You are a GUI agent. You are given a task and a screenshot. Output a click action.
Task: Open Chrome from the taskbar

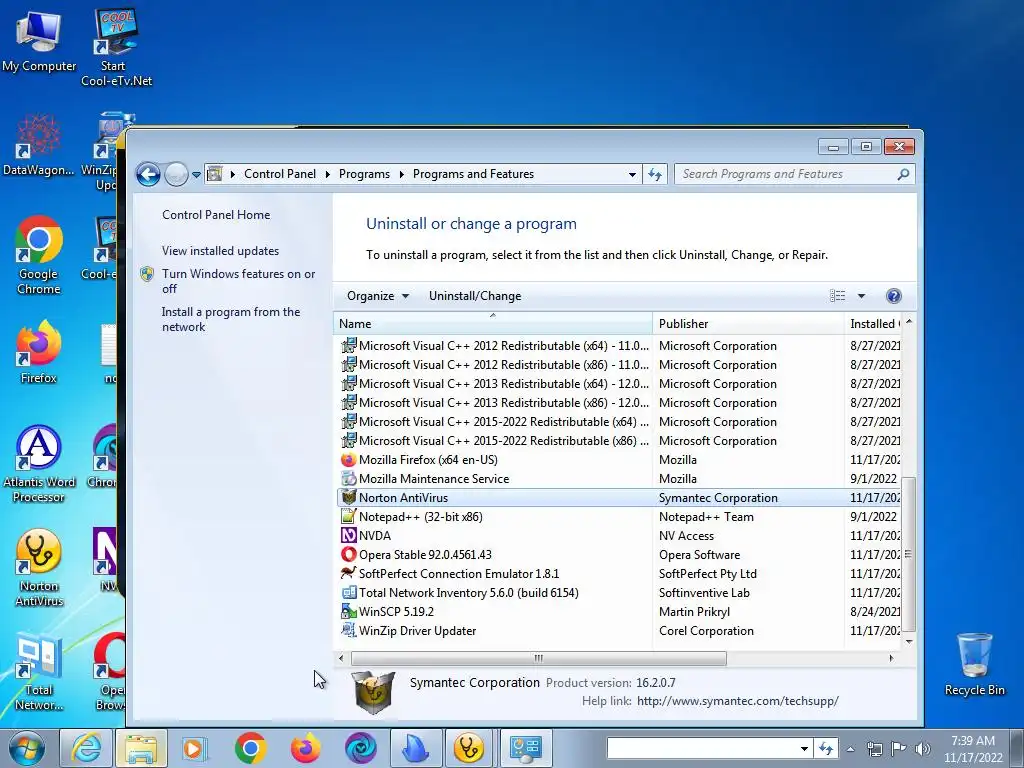tap(250, 748)
